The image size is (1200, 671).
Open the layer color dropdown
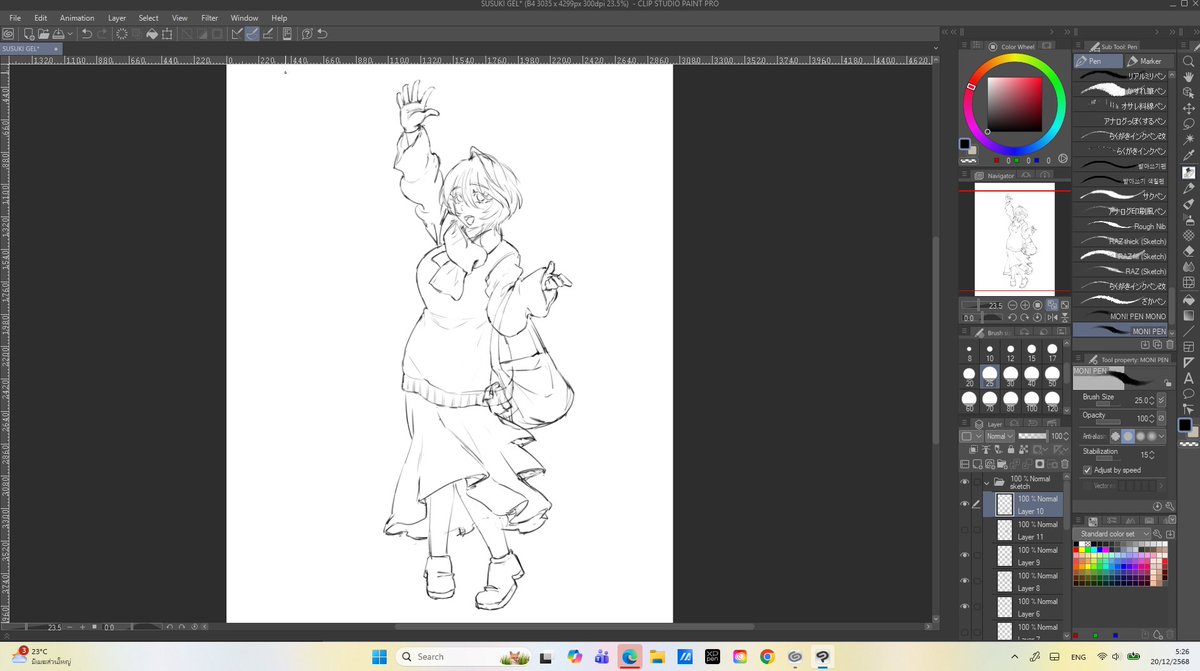click(x=969, y=436)
